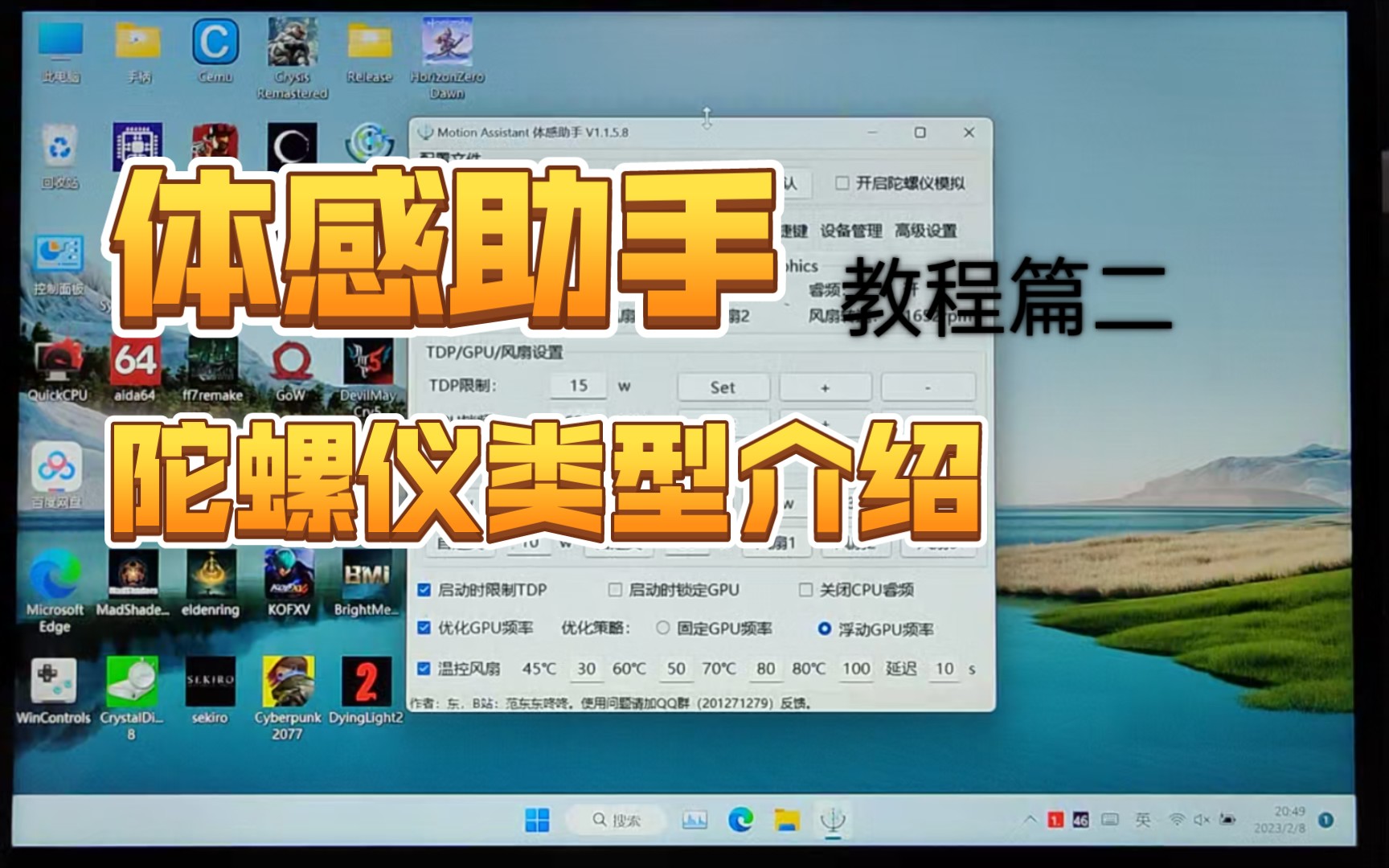The image size is (1389, 868).
Task: Launch the Microsoft Edge desktop shortcut
Action: click(55, 592)
